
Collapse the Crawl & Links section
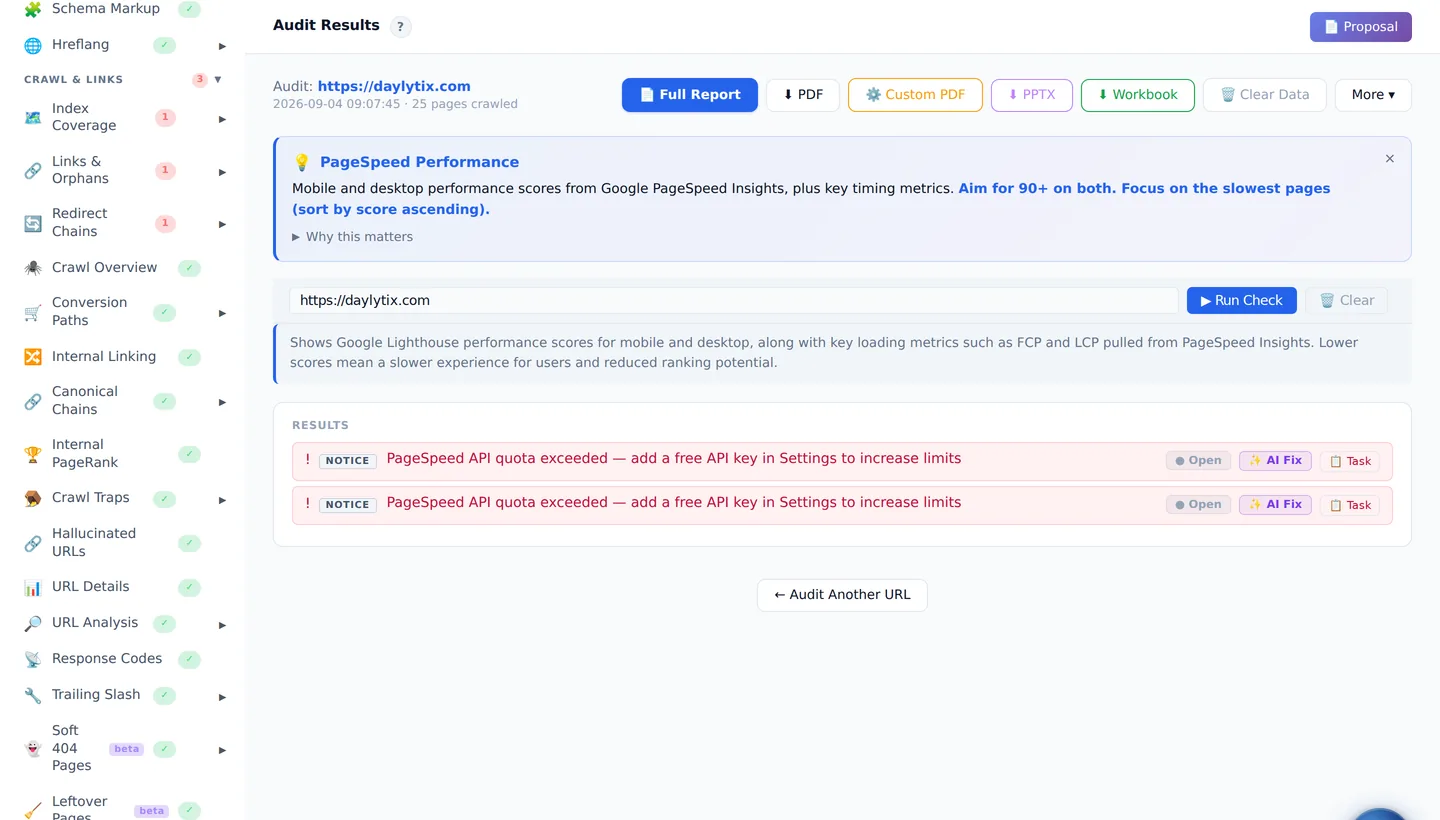[x=218, y=80]
